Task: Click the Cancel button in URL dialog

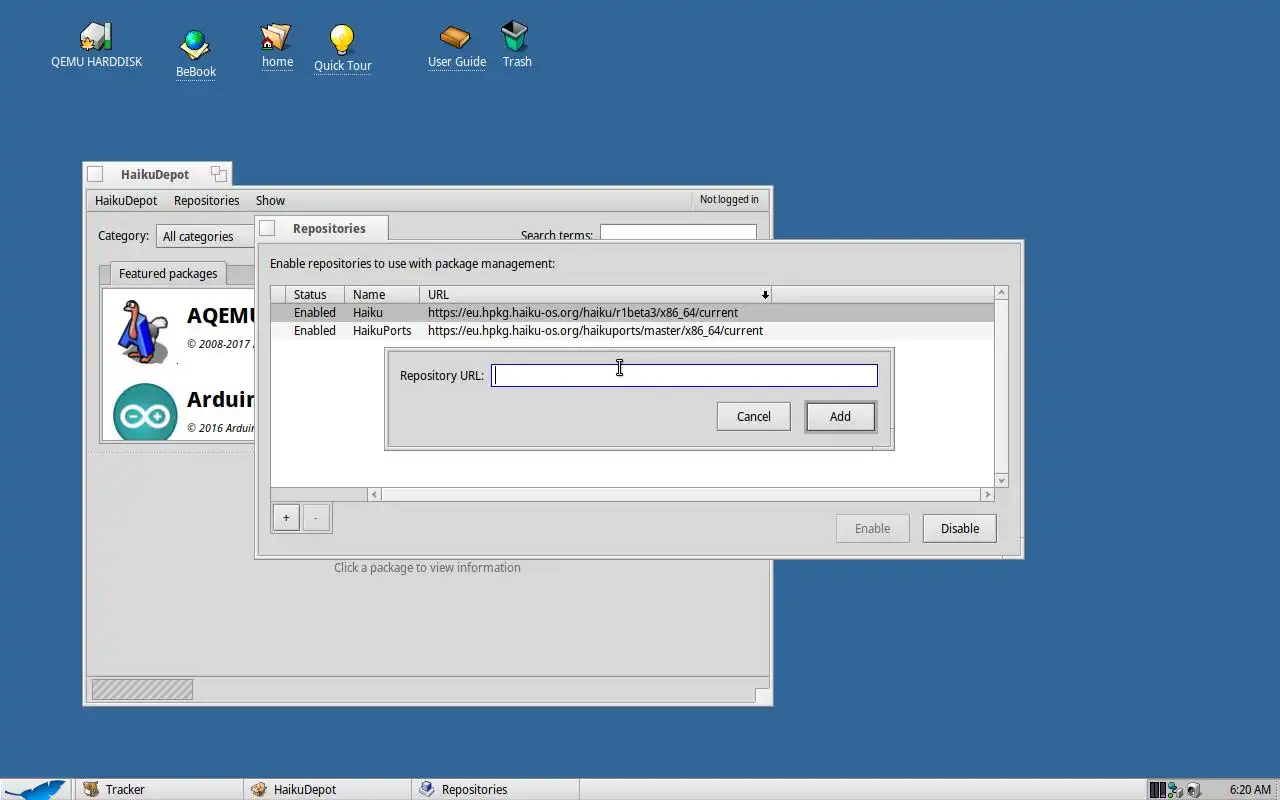Action: tap(753, 416)
